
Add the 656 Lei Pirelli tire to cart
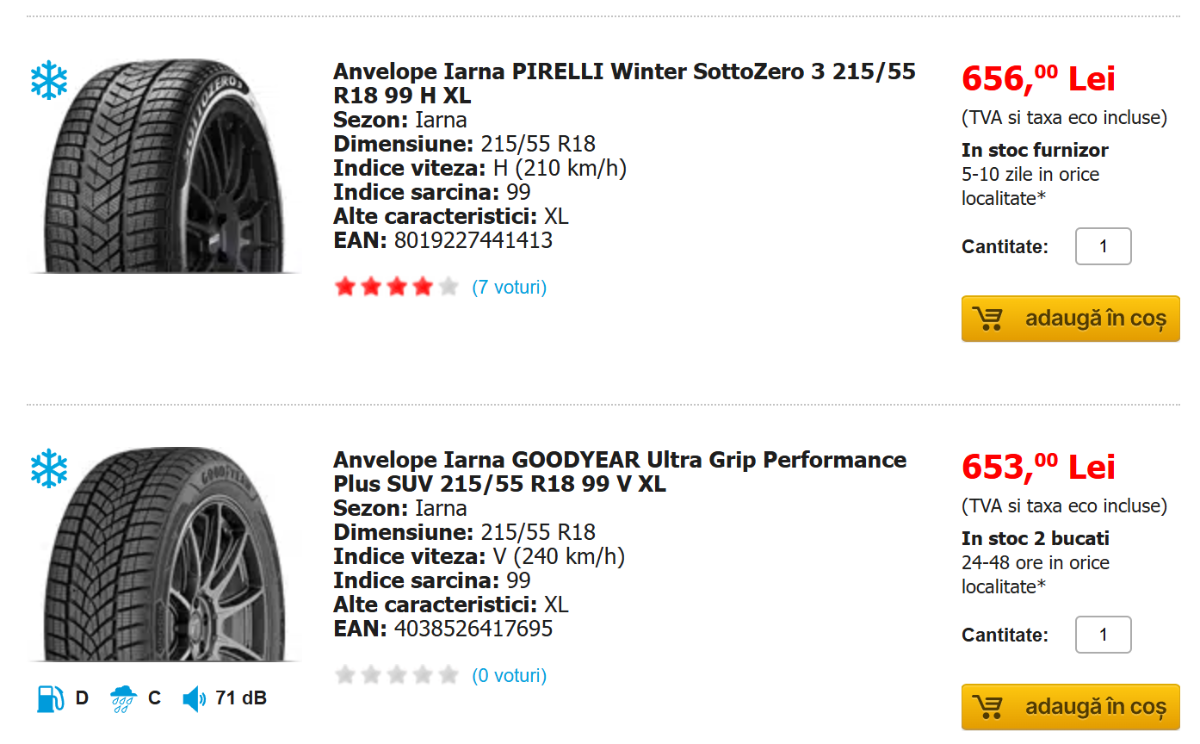pos(1094,319)
